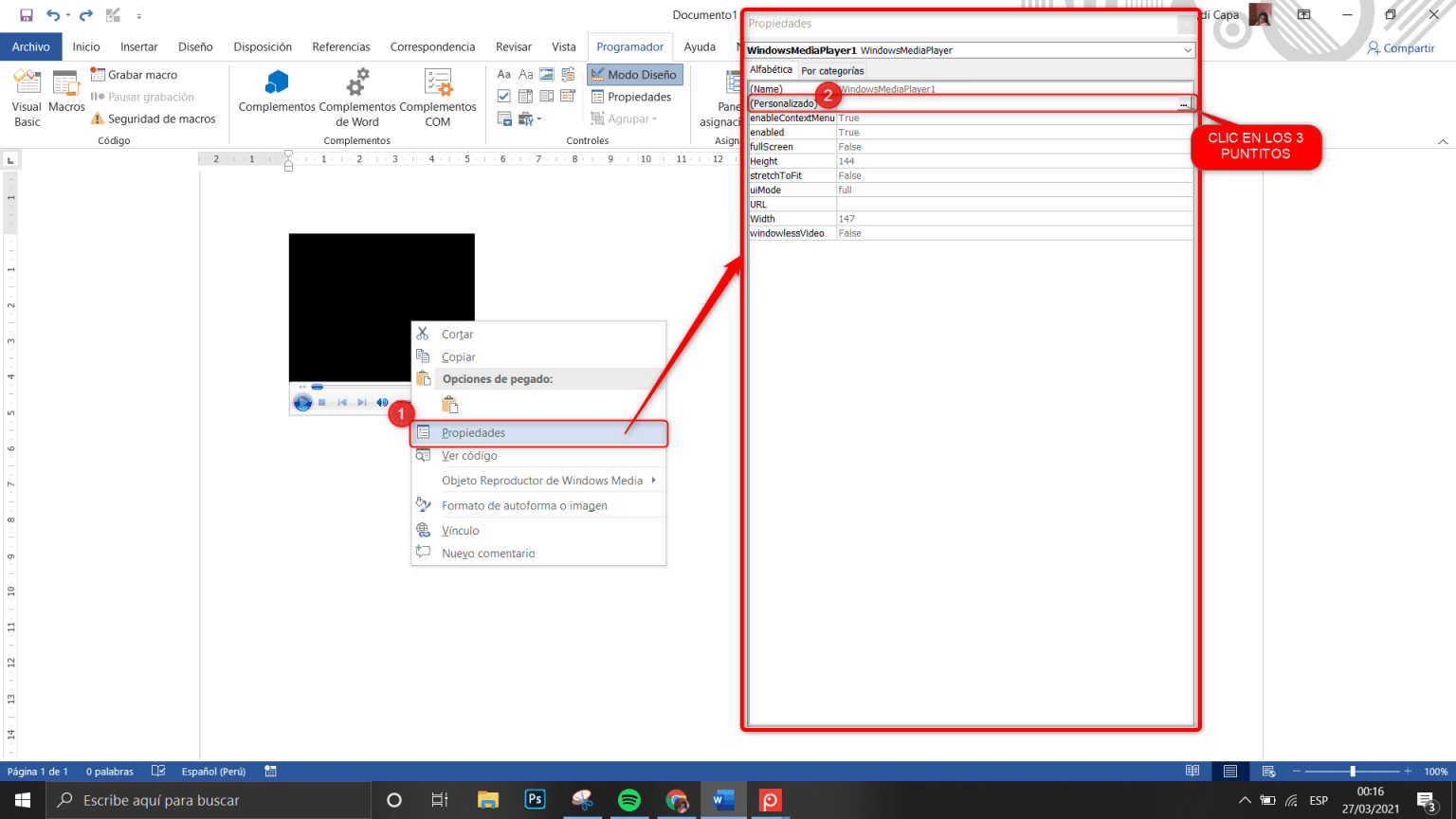The image size is (1456, 819).
Task: Expand the Legacy Tools dropdown
Action: coord(539,119)
